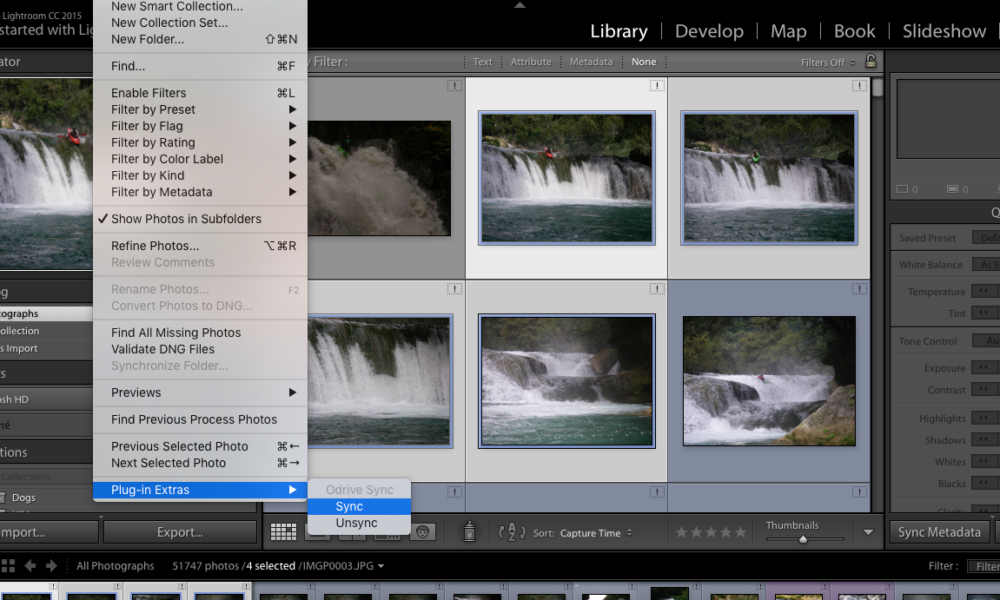Image resolution: width=1000 pixels, height=600 pixels.
Task: Click metadata badge on rocky-rapids photo in the right column
Action: [859, 289]
